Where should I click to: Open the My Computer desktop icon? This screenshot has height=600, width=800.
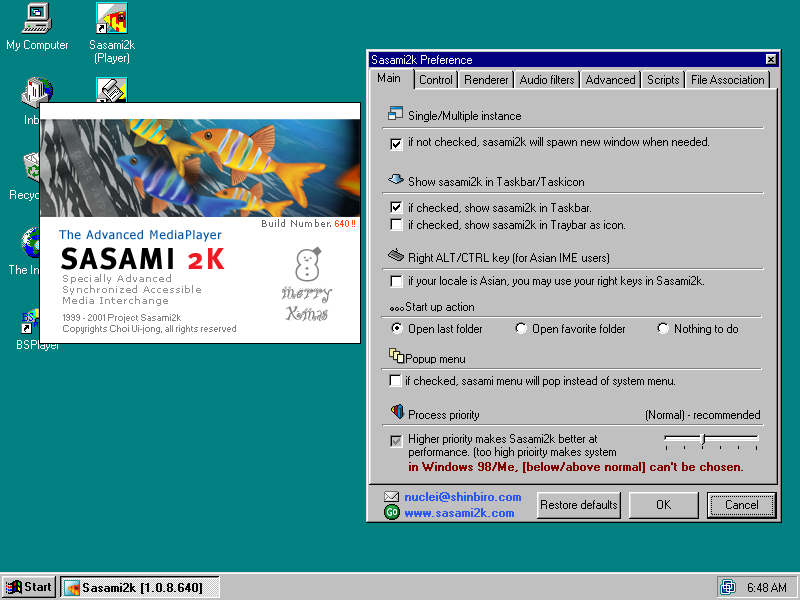pos(37,18)
